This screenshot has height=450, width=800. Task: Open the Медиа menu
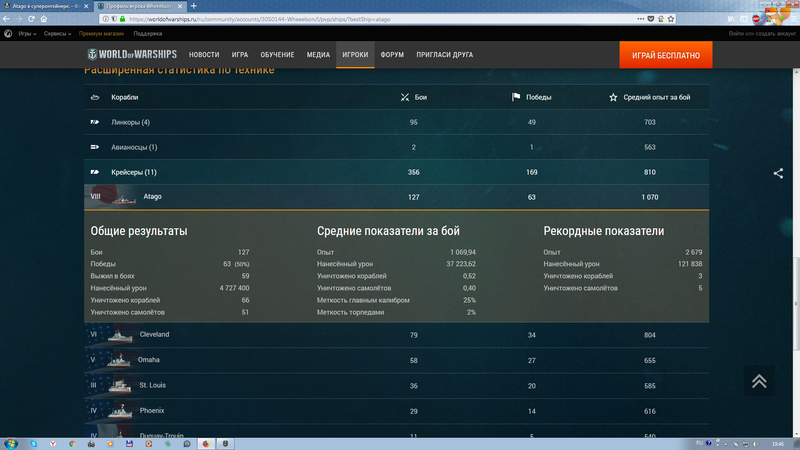point(318,55)
